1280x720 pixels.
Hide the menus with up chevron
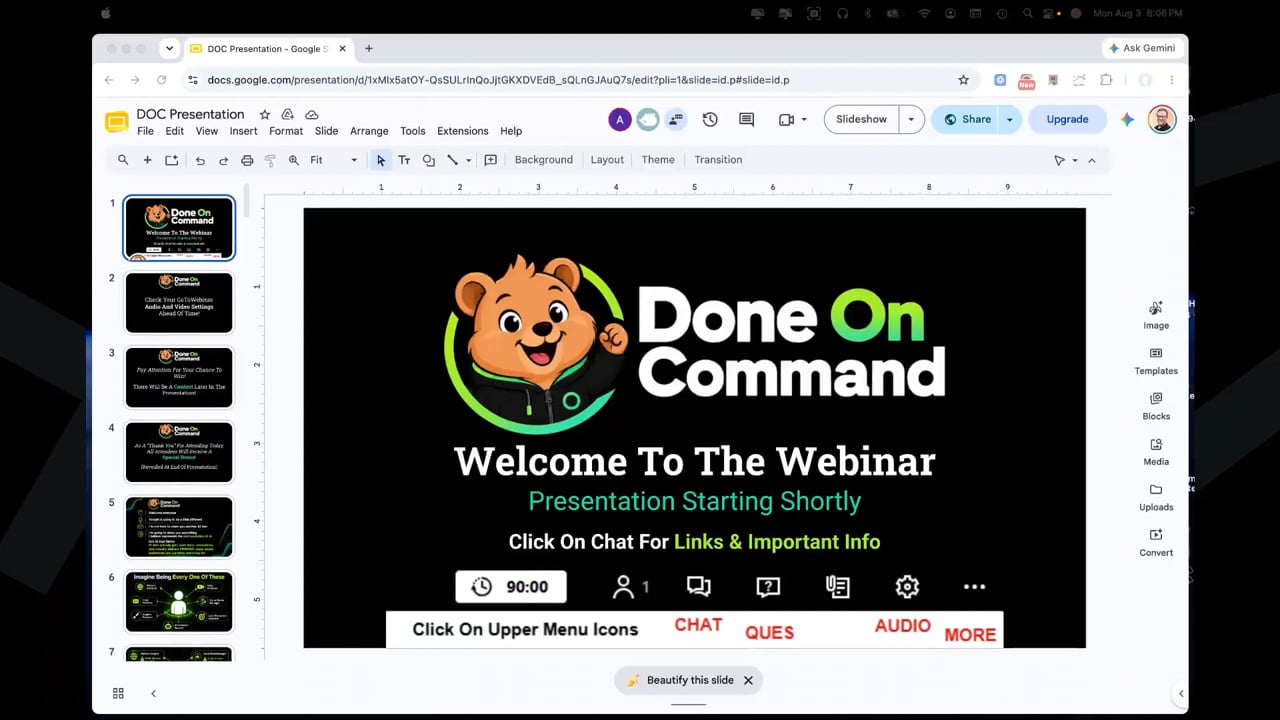pyautogui.click(x=1092, y=160)
